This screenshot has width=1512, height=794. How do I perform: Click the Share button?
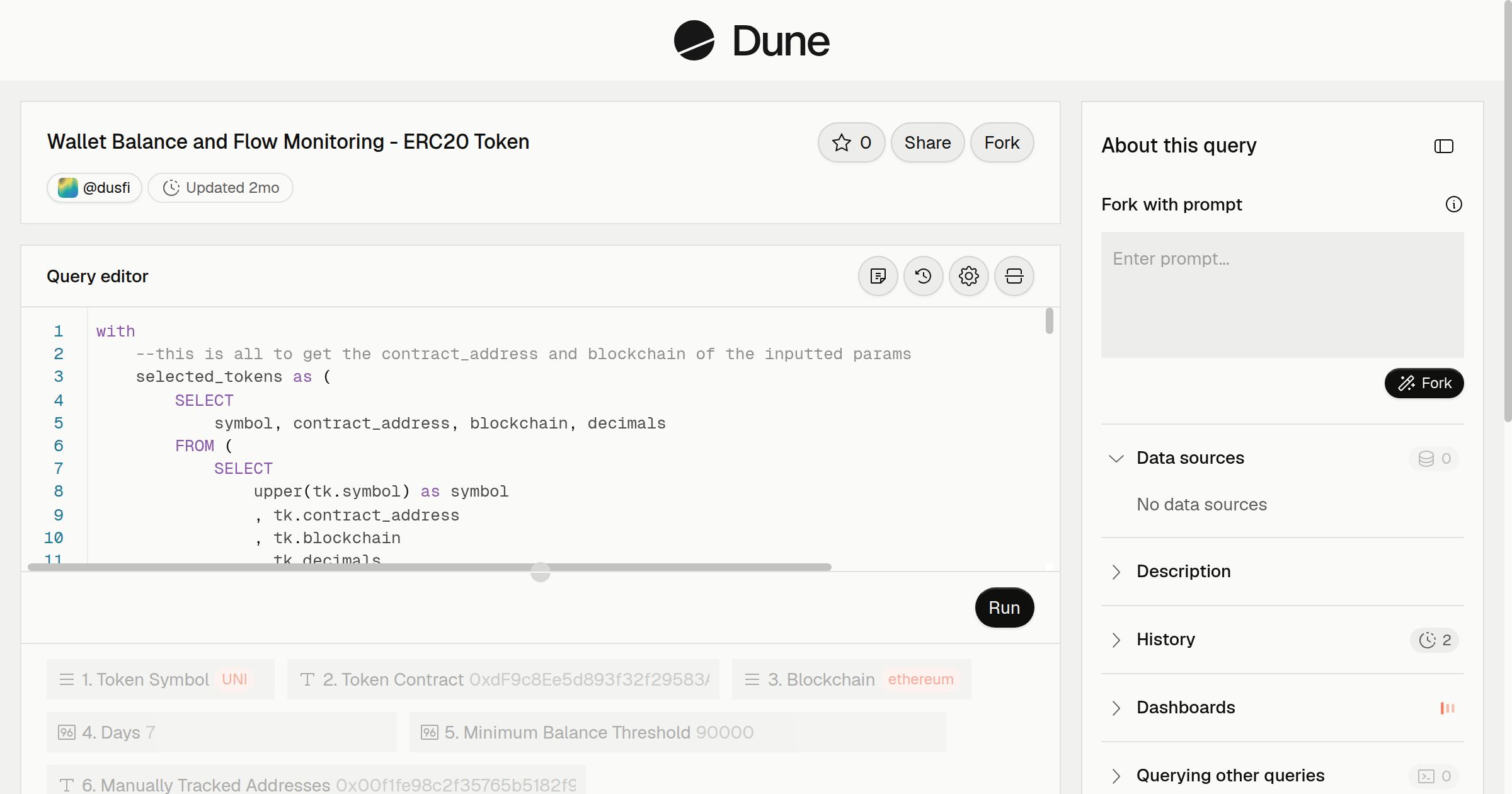tap(927, 142)
